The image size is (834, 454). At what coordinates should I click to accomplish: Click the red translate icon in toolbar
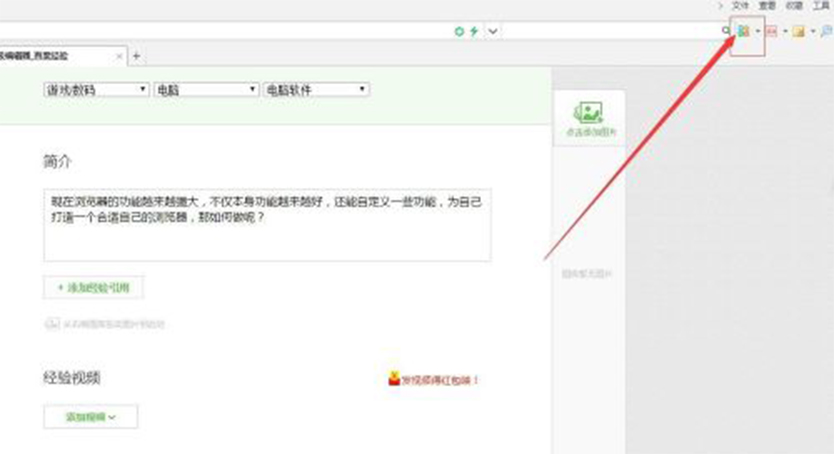click(x=771, y=31)
